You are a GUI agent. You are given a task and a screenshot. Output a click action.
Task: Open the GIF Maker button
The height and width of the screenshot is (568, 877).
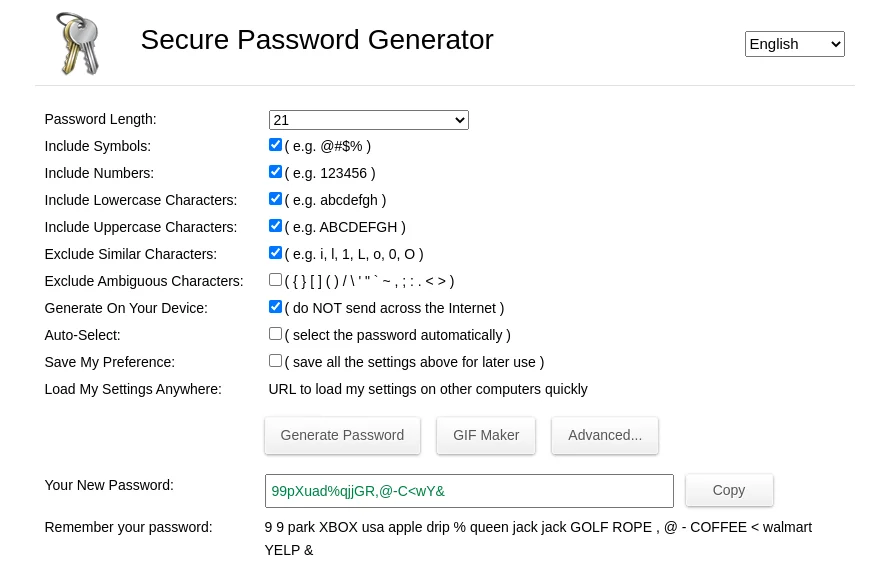coord(486,435)
